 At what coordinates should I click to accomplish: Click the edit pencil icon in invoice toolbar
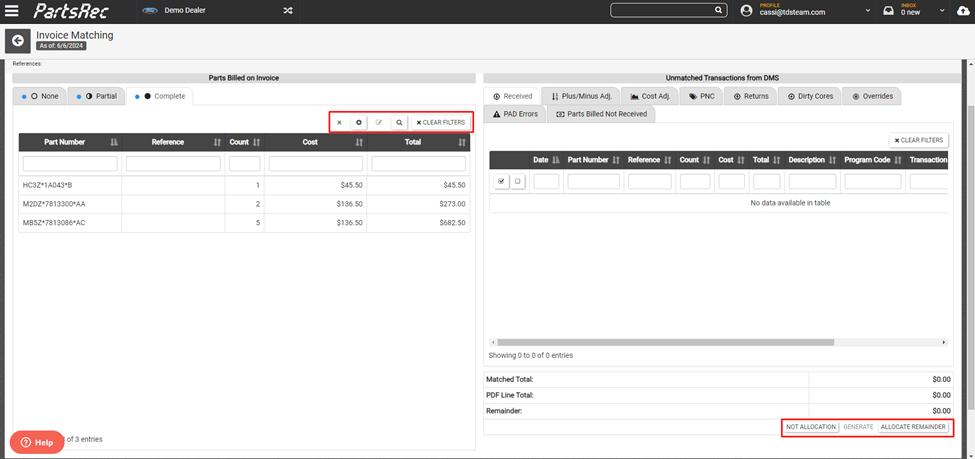pyautogui.click(x=379, y=123)
